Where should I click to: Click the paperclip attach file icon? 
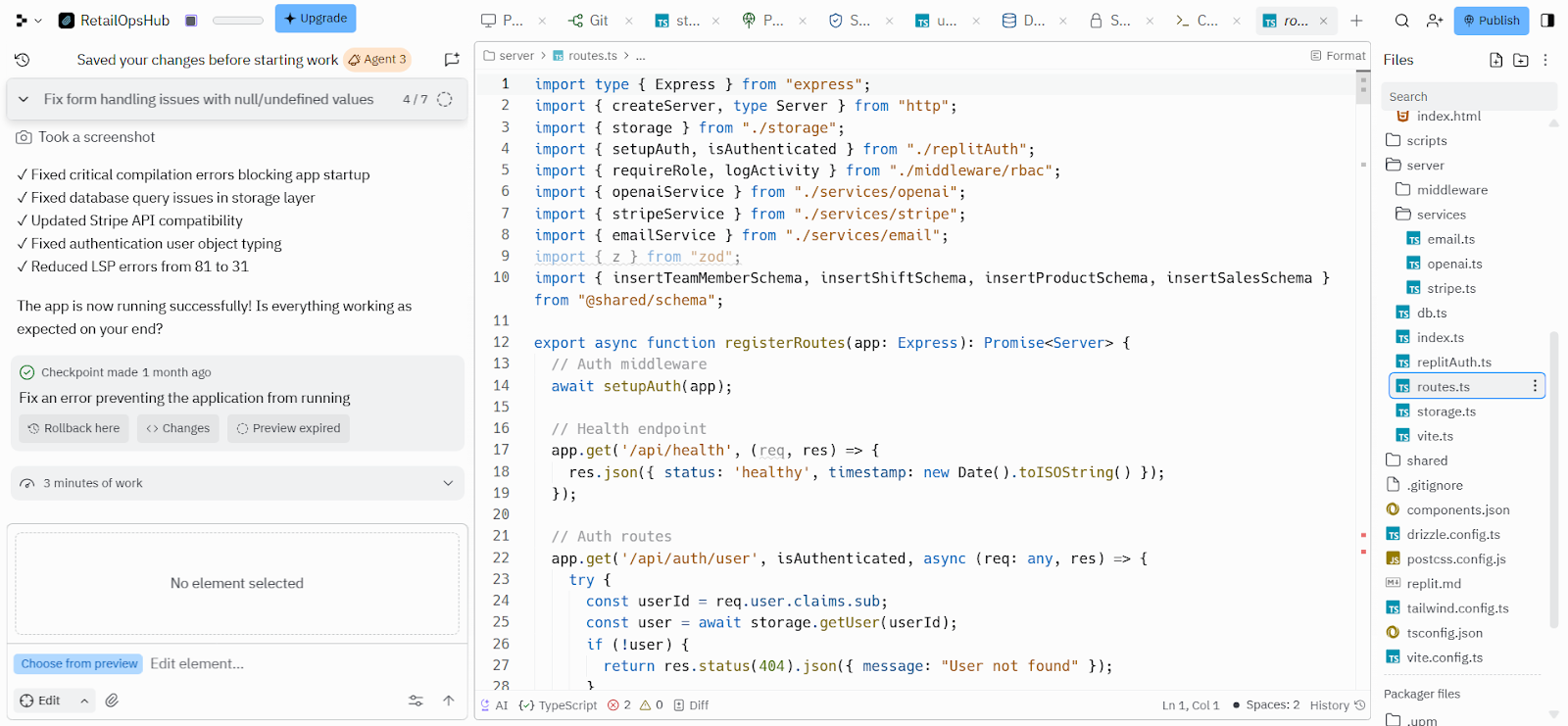click(113, 701)
